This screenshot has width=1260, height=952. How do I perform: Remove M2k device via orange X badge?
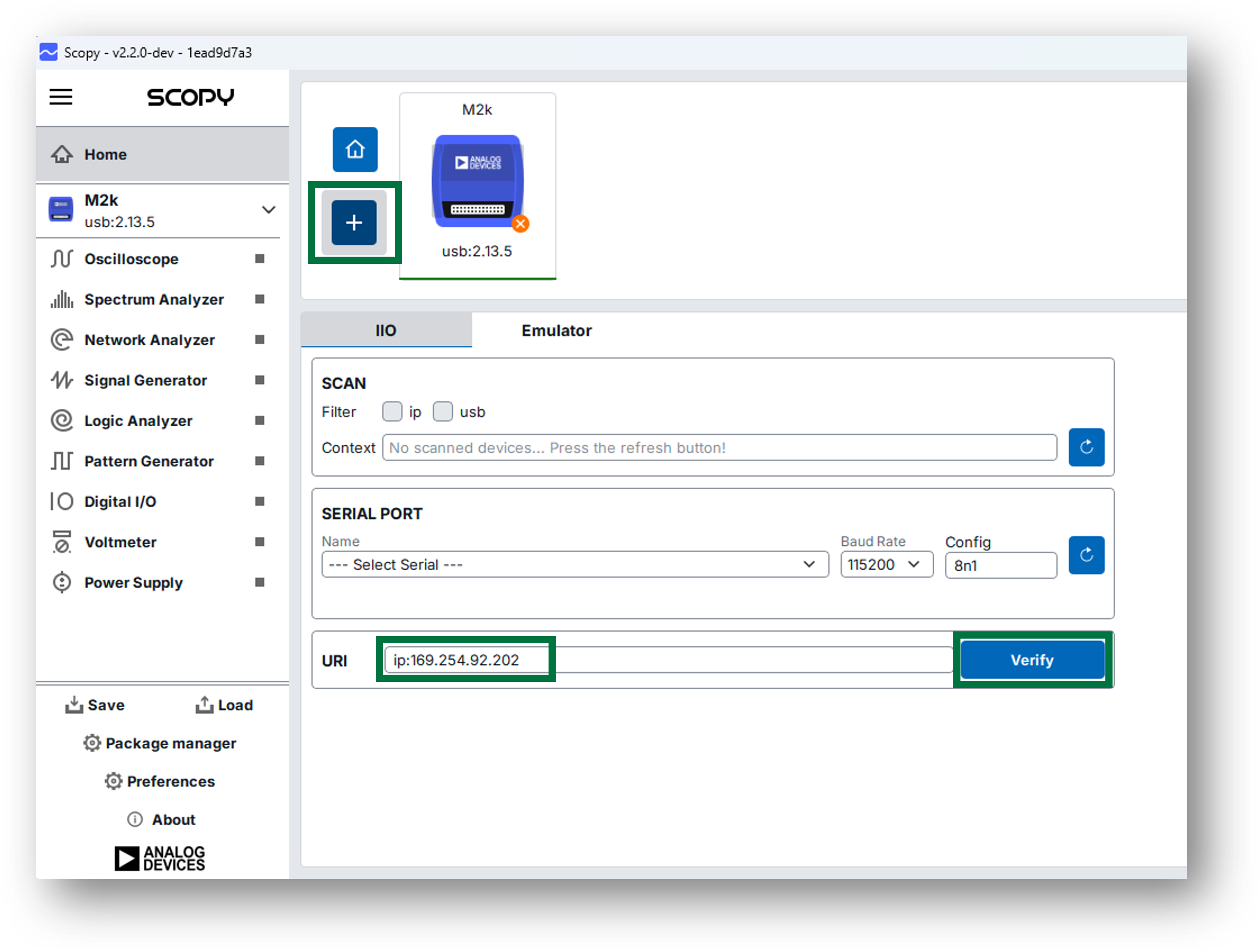pos(520,224)
